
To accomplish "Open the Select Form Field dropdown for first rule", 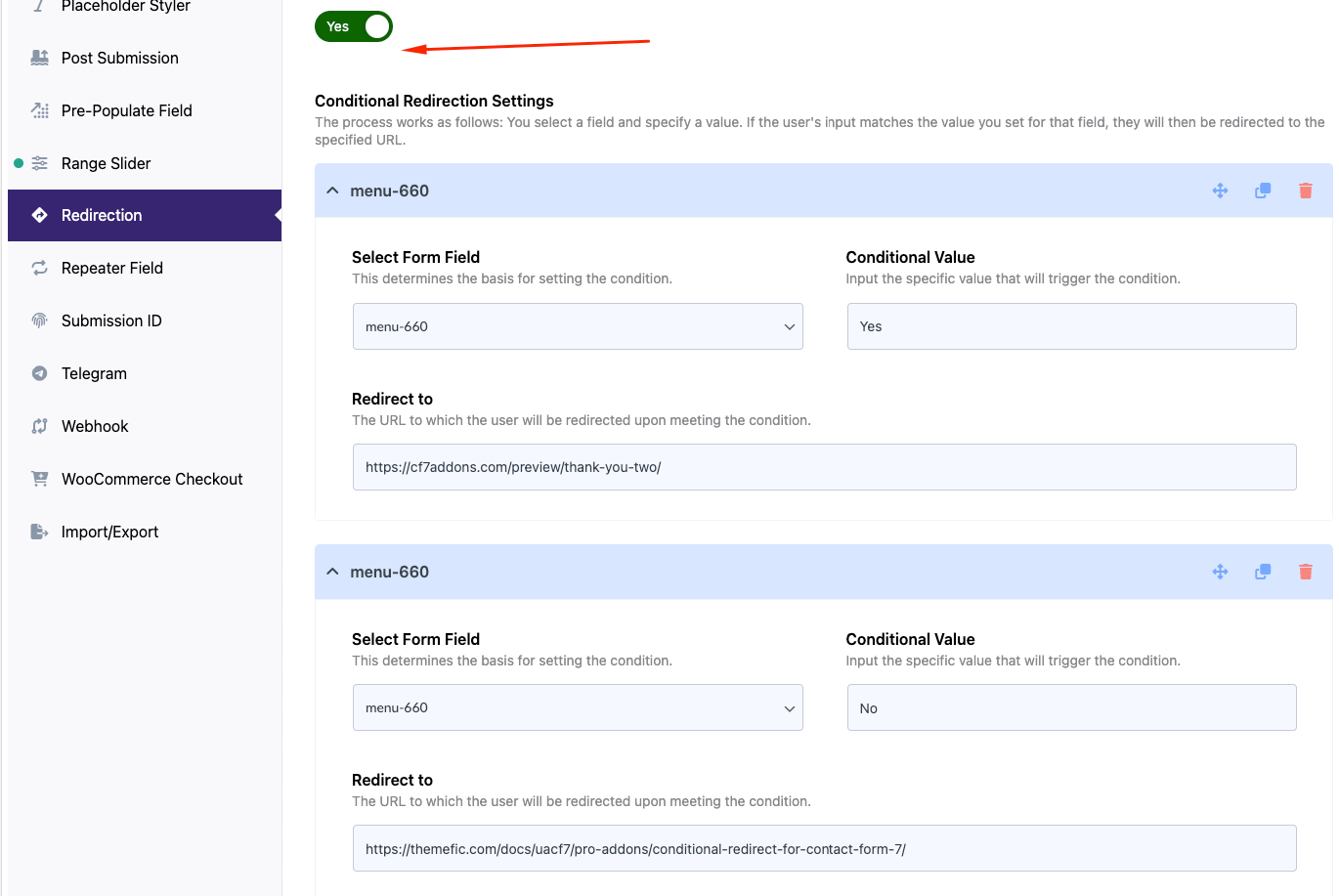I will (578, 326).
